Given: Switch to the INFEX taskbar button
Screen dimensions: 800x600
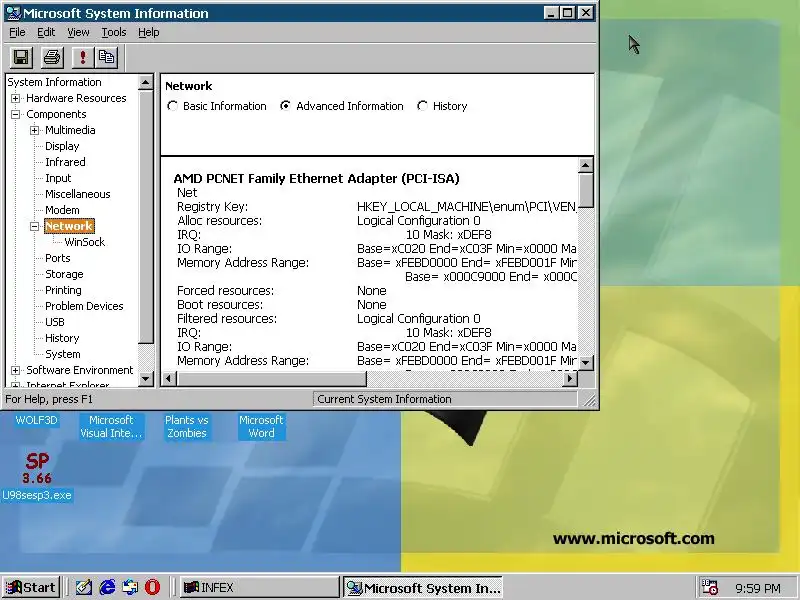Looking at the screenshot, I should click(x=259, y=587).
